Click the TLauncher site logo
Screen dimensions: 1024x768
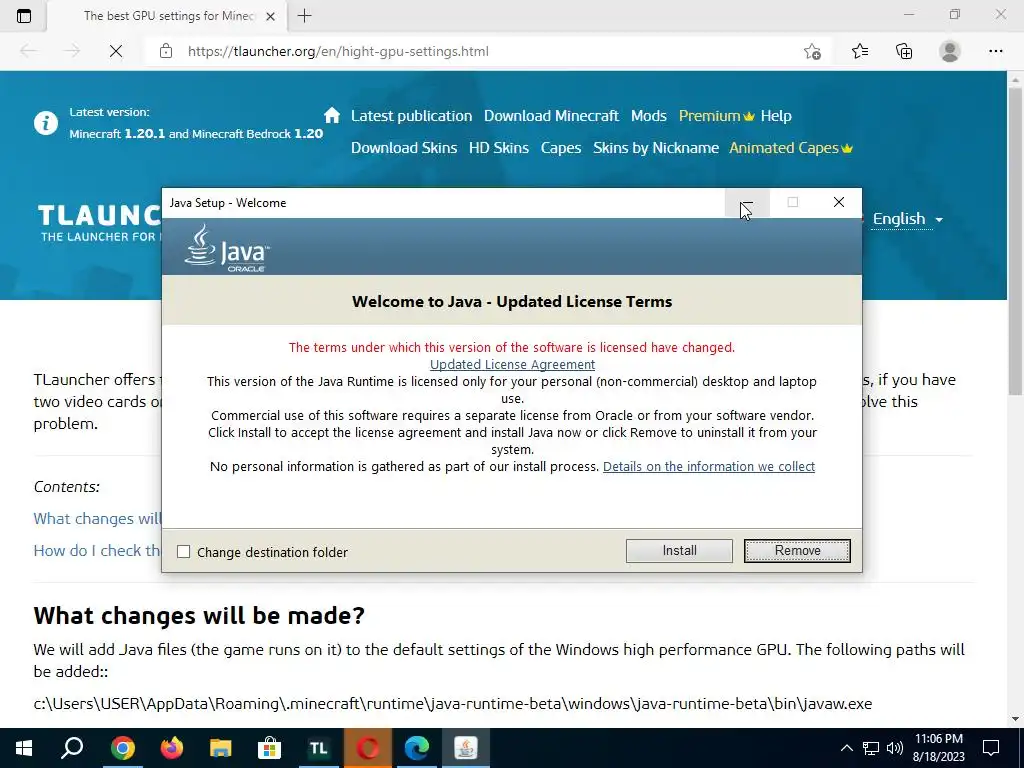coord(99,222)
